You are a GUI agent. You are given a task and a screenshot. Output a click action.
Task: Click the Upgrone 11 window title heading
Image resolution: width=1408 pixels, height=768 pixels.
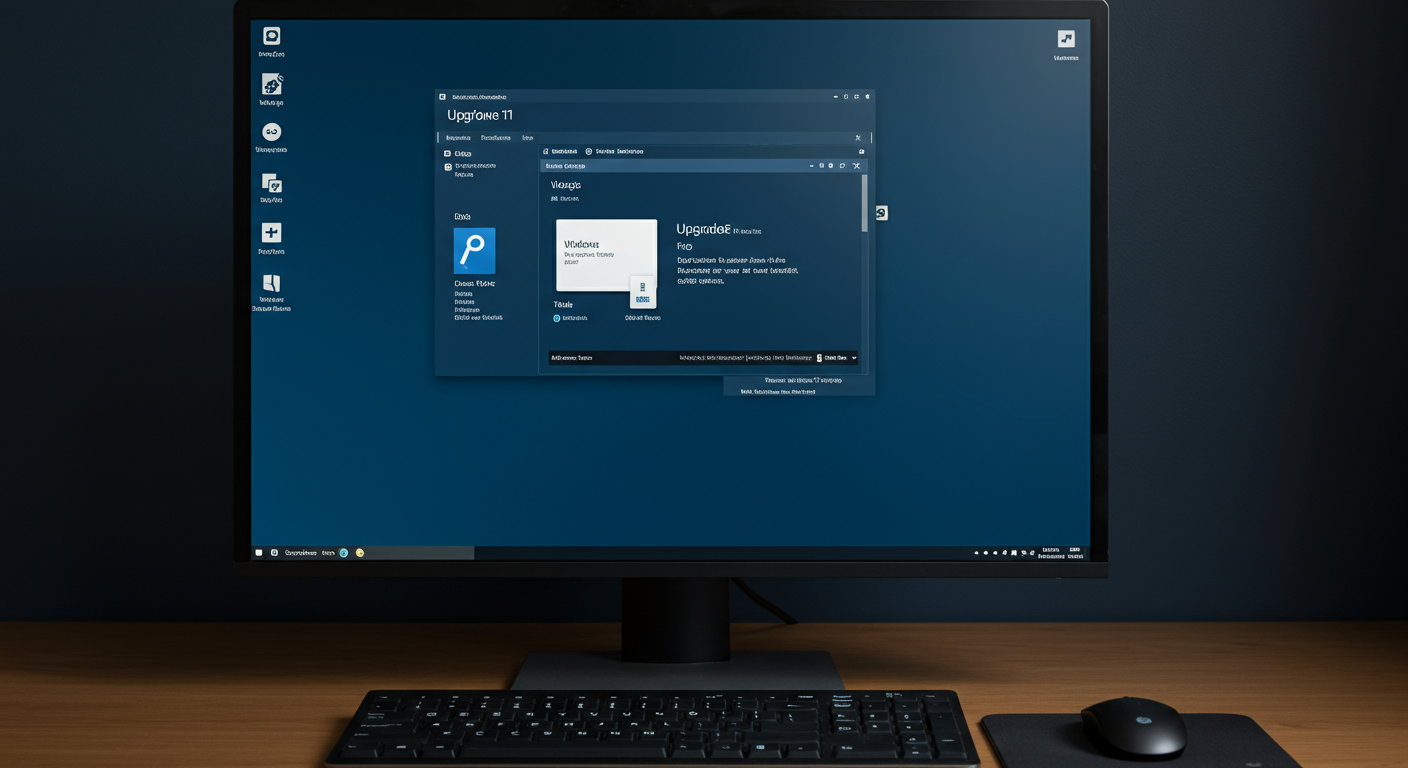coord(480,115)
